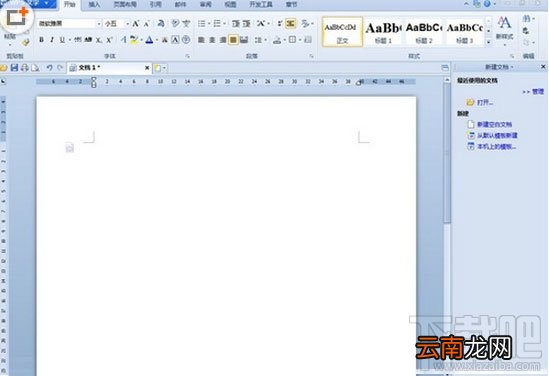The height and width of the screenshot is (376, 549).
Task: Click the Paste button
Action: click(x=9, y=36)
